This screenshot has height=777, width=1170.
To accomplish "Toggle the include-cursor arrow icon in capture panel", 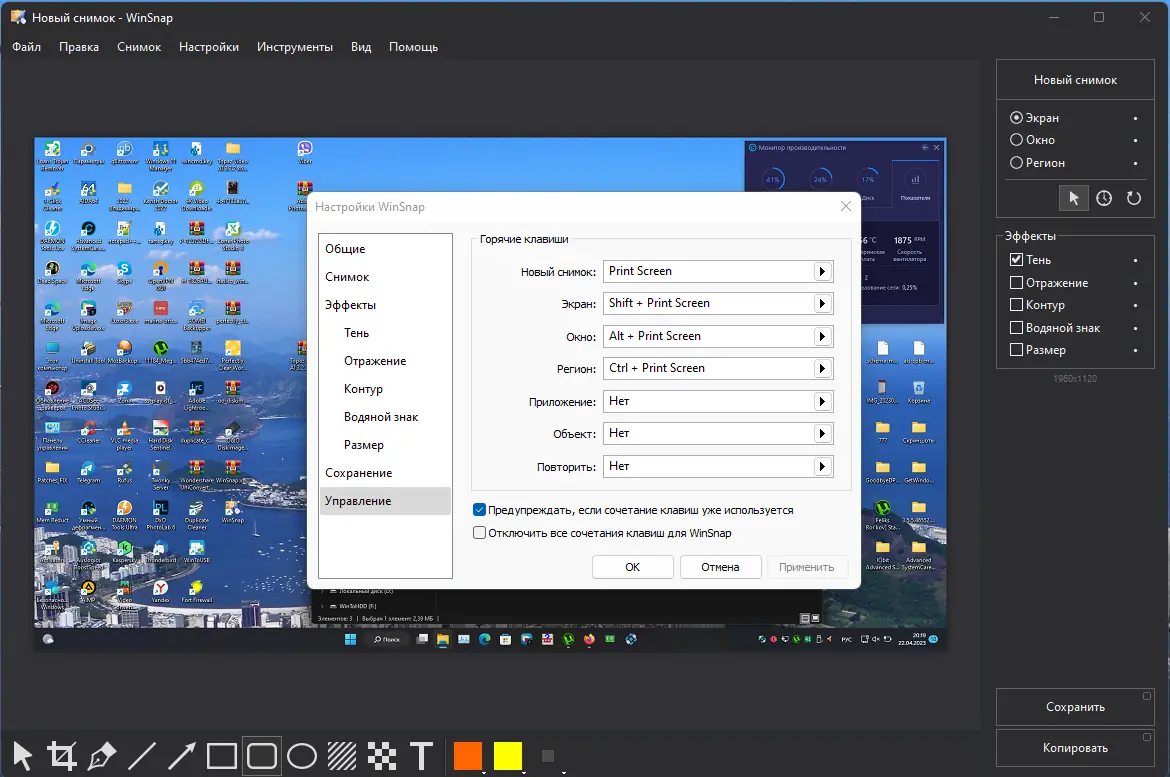I will coord(1074,198).
